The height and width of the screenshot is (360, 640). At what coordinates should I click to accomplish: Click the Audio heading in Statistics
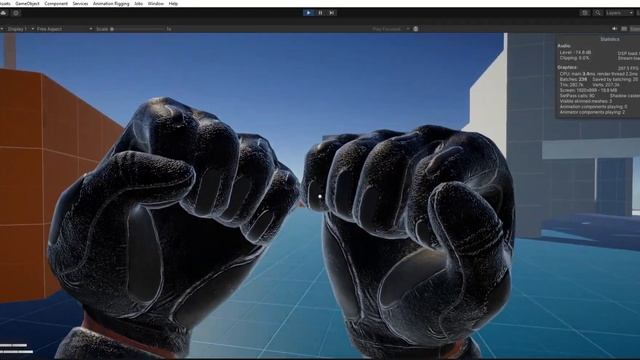point(564,46)
